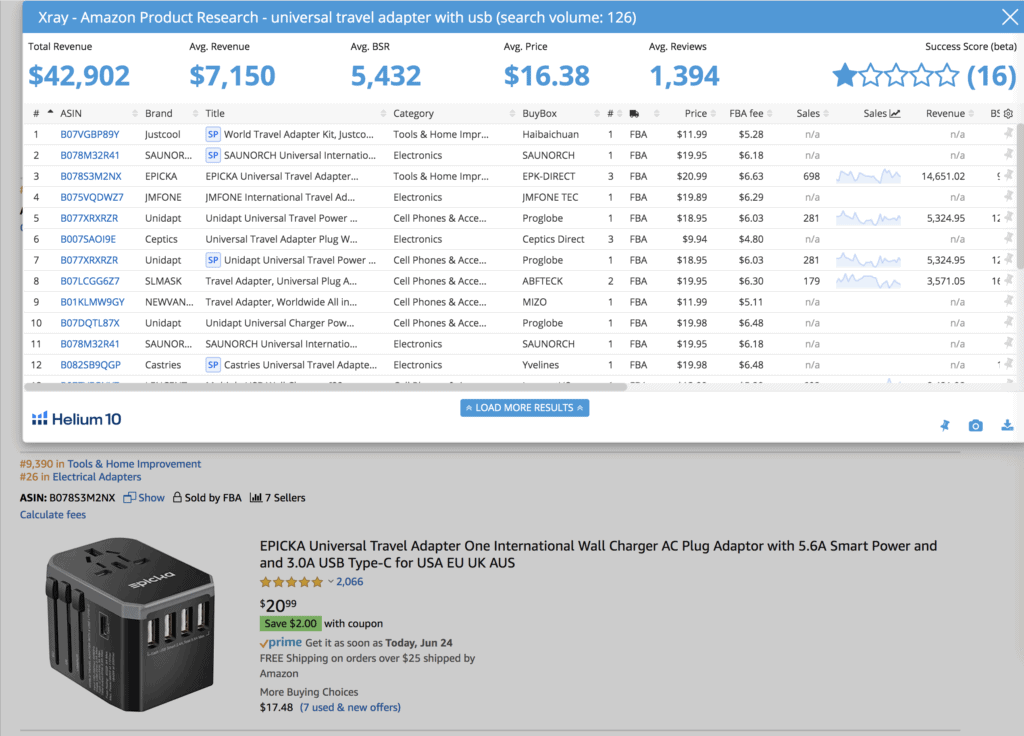Click Show link next to ASIN
This screenshot has width=1024, height=736.
tap(151, 498)
